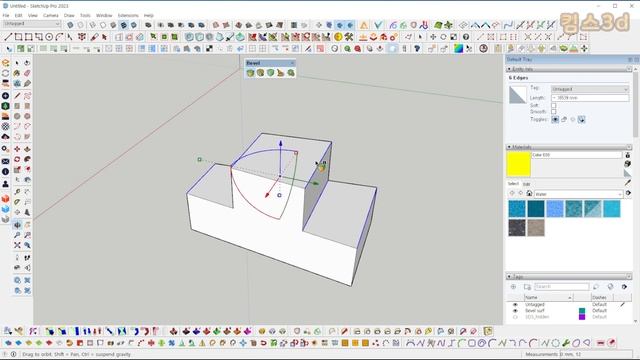Click the Add Tag Folder icon
Viewport: 640px width, 360px height.
pos(527,287)
